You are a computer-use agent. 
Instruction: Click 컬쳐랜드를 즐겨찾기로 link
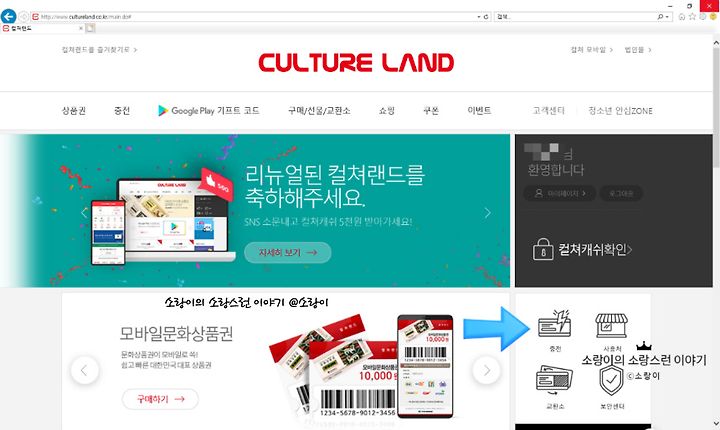[x=99, y=49]
